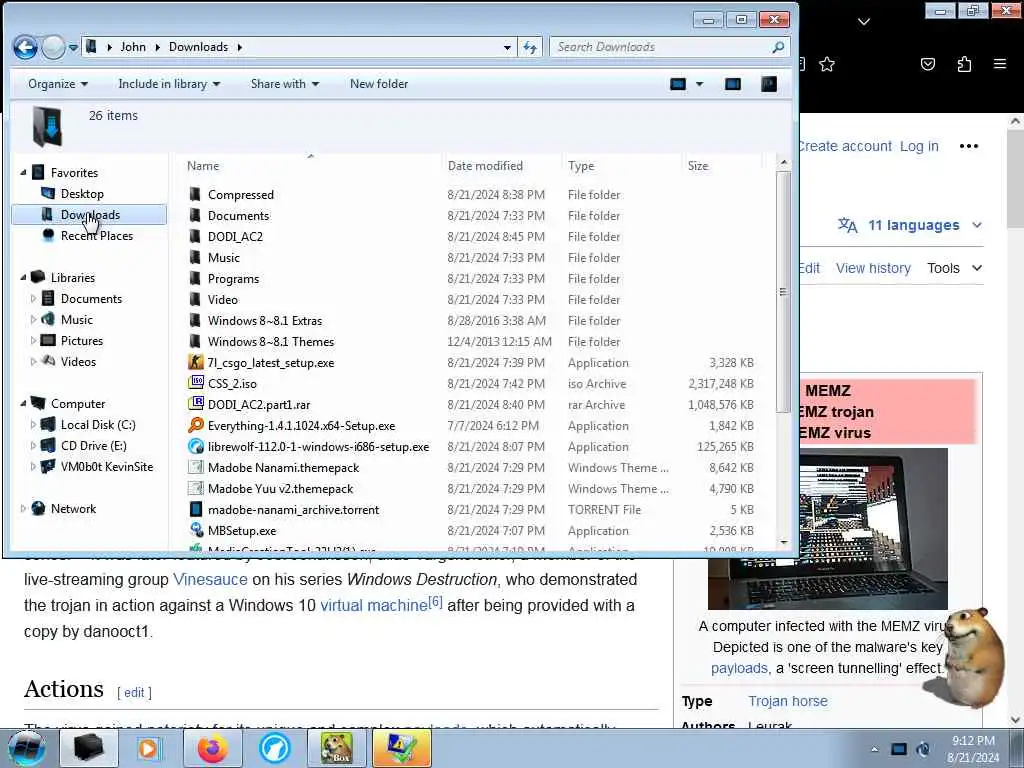Collapse the Computer tree group

click(x=24, y=404)
